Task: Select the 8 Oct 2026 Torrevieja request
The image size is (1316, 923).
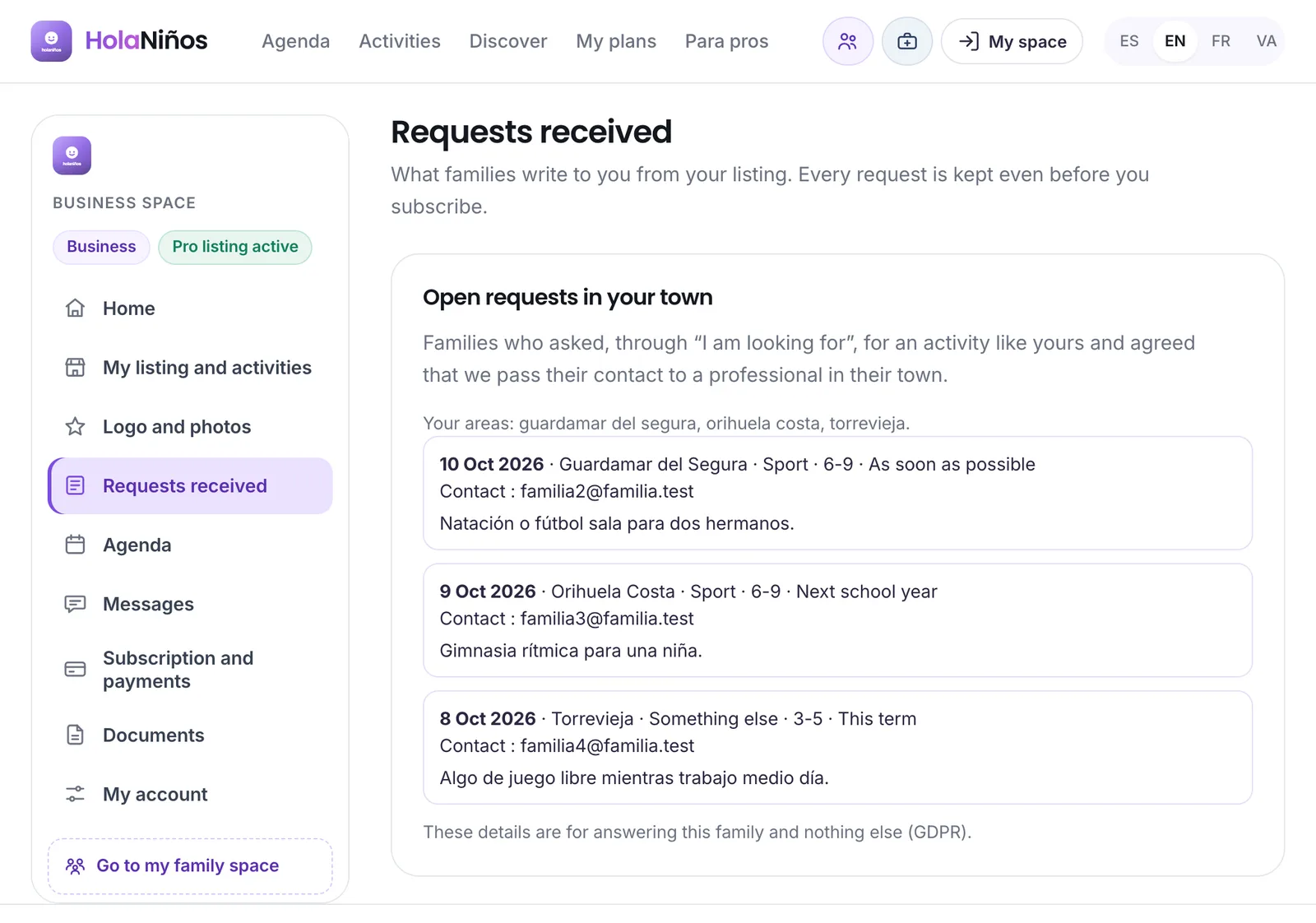Action: point(837,748)
